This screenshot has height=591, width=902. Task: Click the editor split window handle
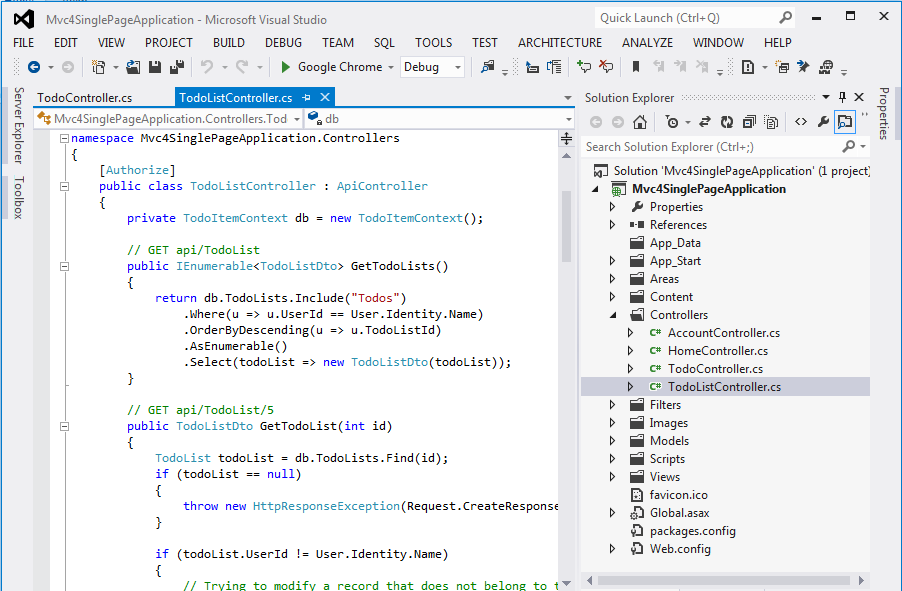(567, 138)
